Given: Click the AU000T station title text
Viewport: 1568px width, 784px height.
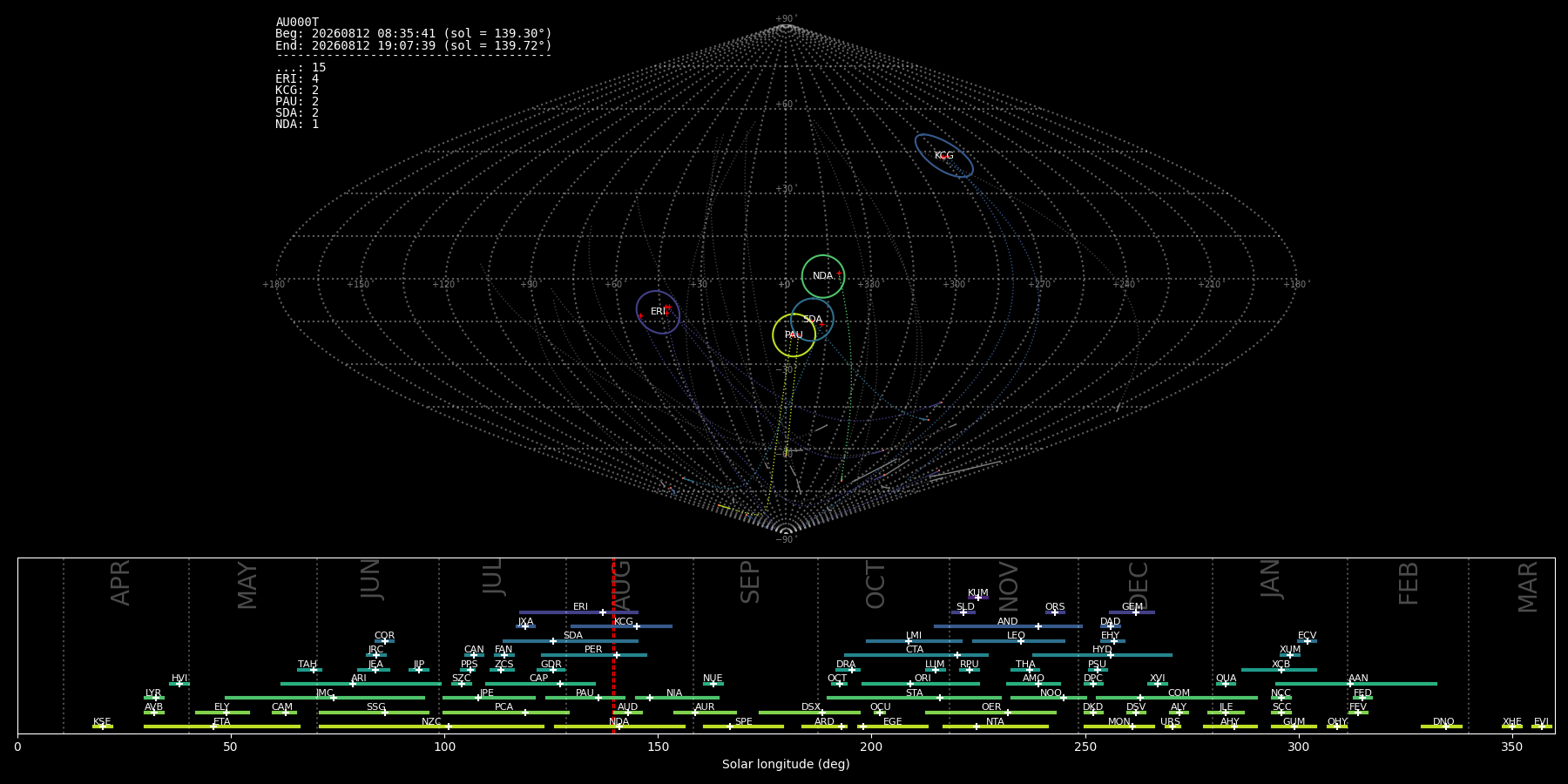Looking at the screenshot, I should tap(297, 23).
